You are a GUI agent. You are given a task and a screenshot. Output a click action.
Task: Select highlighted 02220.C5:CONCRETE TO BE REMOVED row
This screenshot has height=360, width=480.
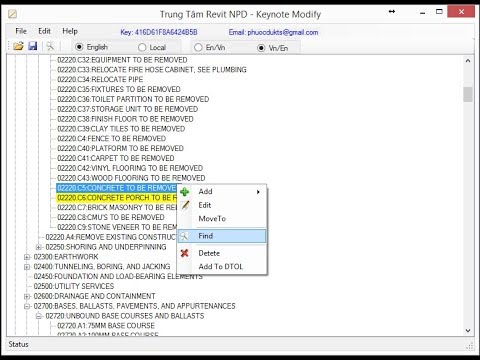pyautogui.click(x=117, y=188)
